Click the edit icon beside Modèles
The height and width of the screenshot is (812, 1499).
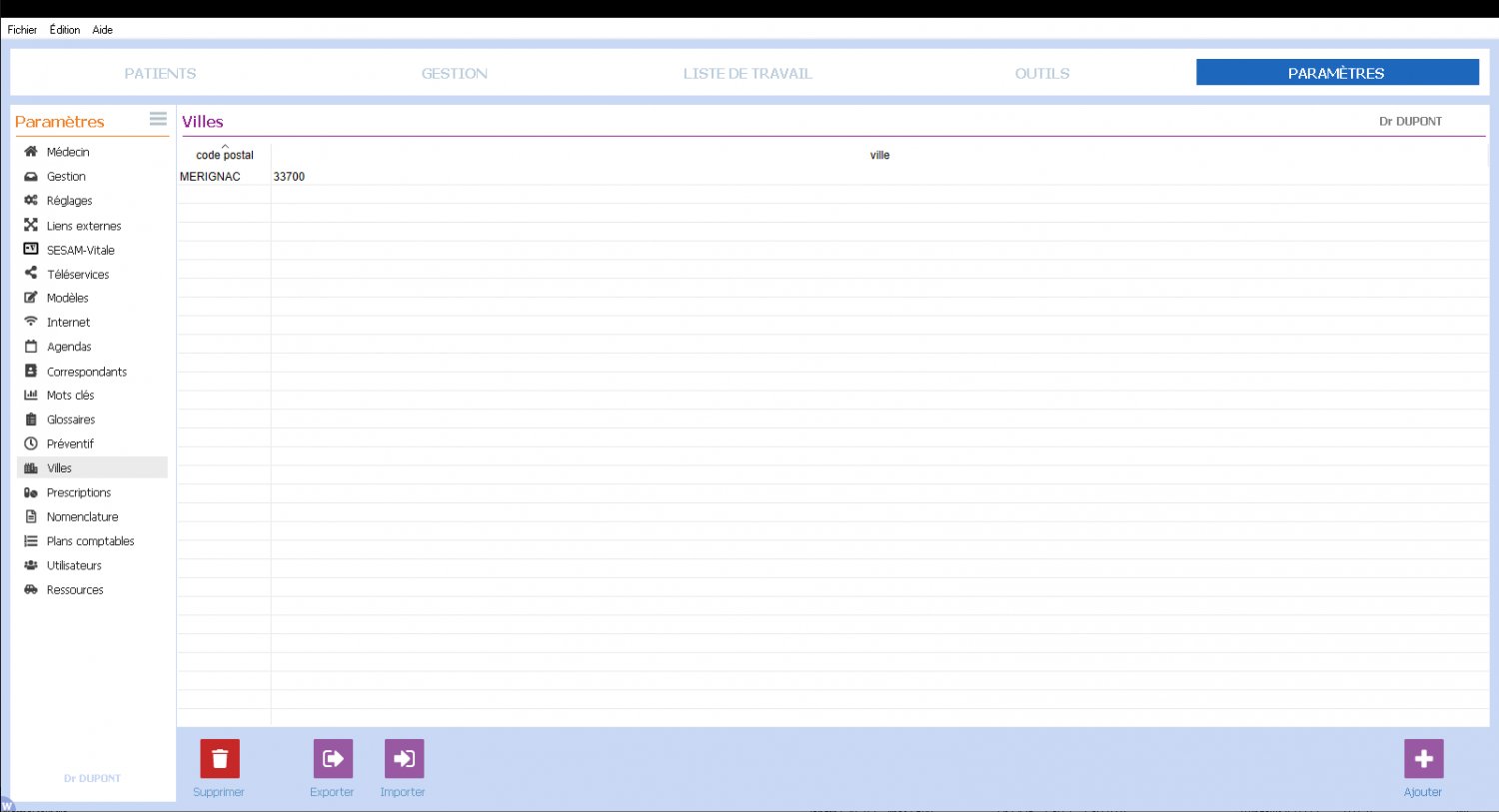(31, 298)
